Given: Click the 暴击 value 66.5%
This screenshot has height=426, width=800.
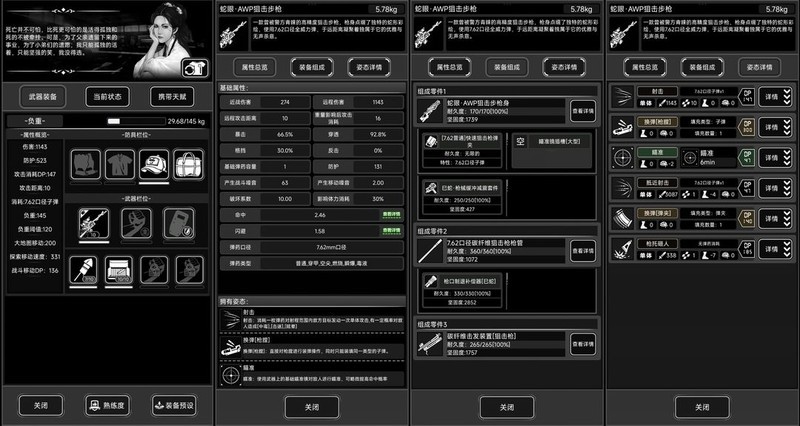Looking at the screenshot, I should tap(285, 135).
